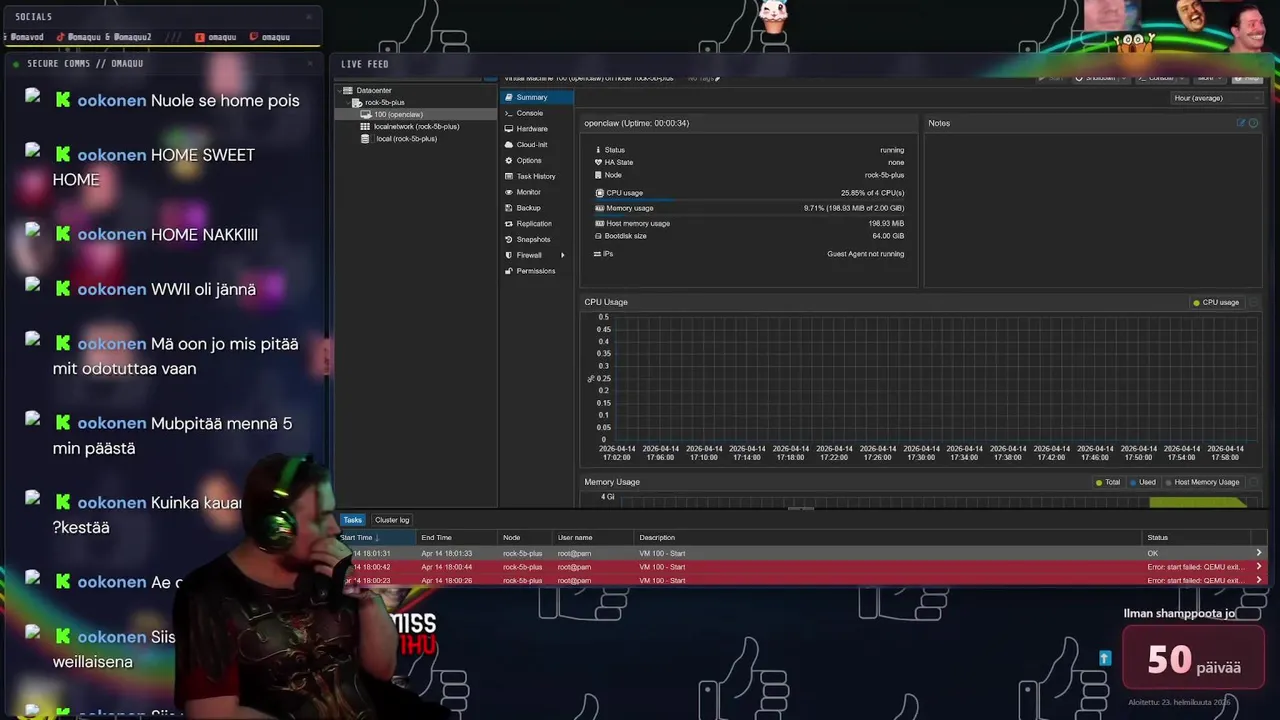
Task: Expand the OK task row arrow
Action: pyautogui.click(x=1258, y=553)
